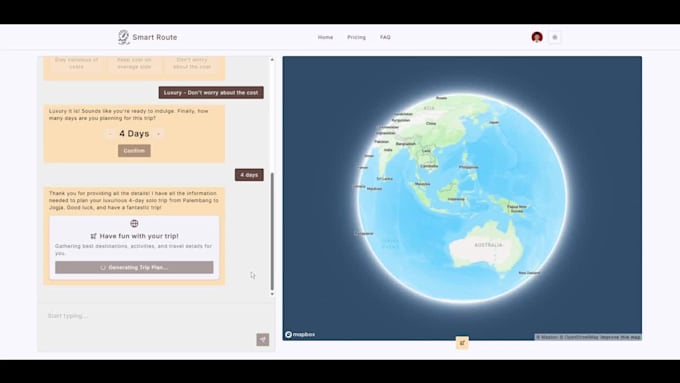
Task: Click the 4 days reply chat bubble
Action: point(249,175)
